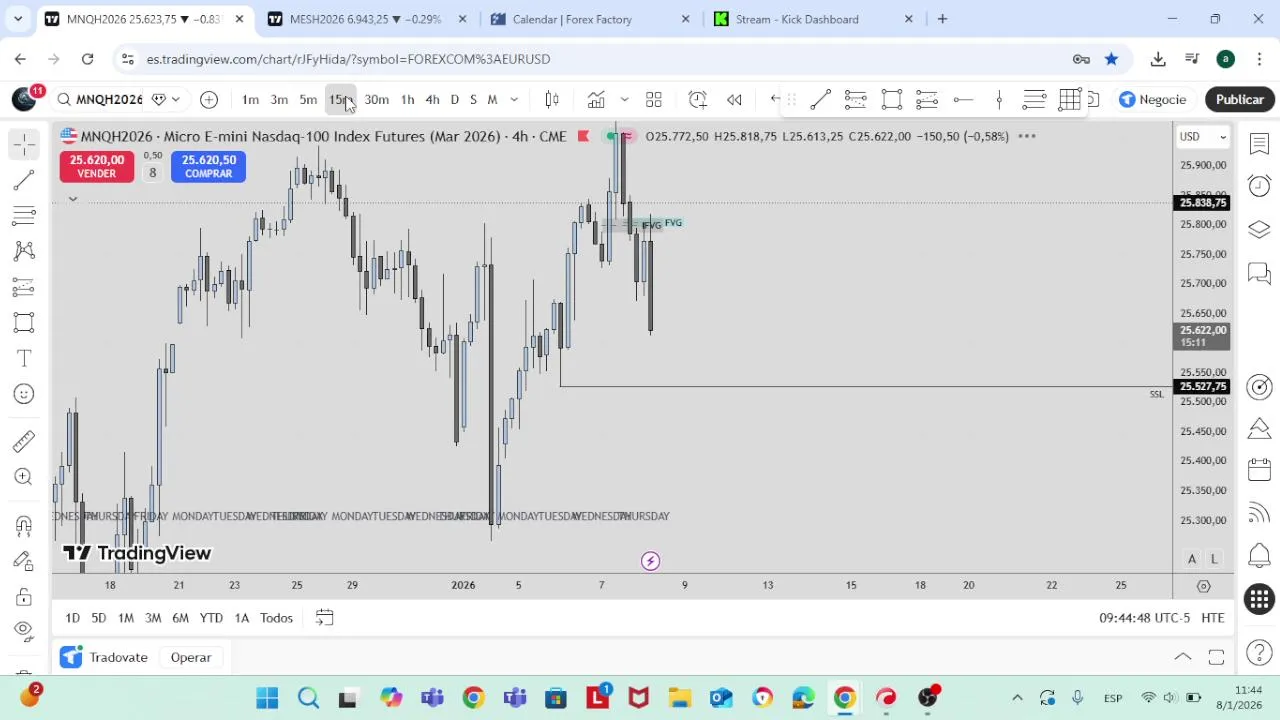
Task: Open the object tree layers icon
Action: click(1259, 230)
